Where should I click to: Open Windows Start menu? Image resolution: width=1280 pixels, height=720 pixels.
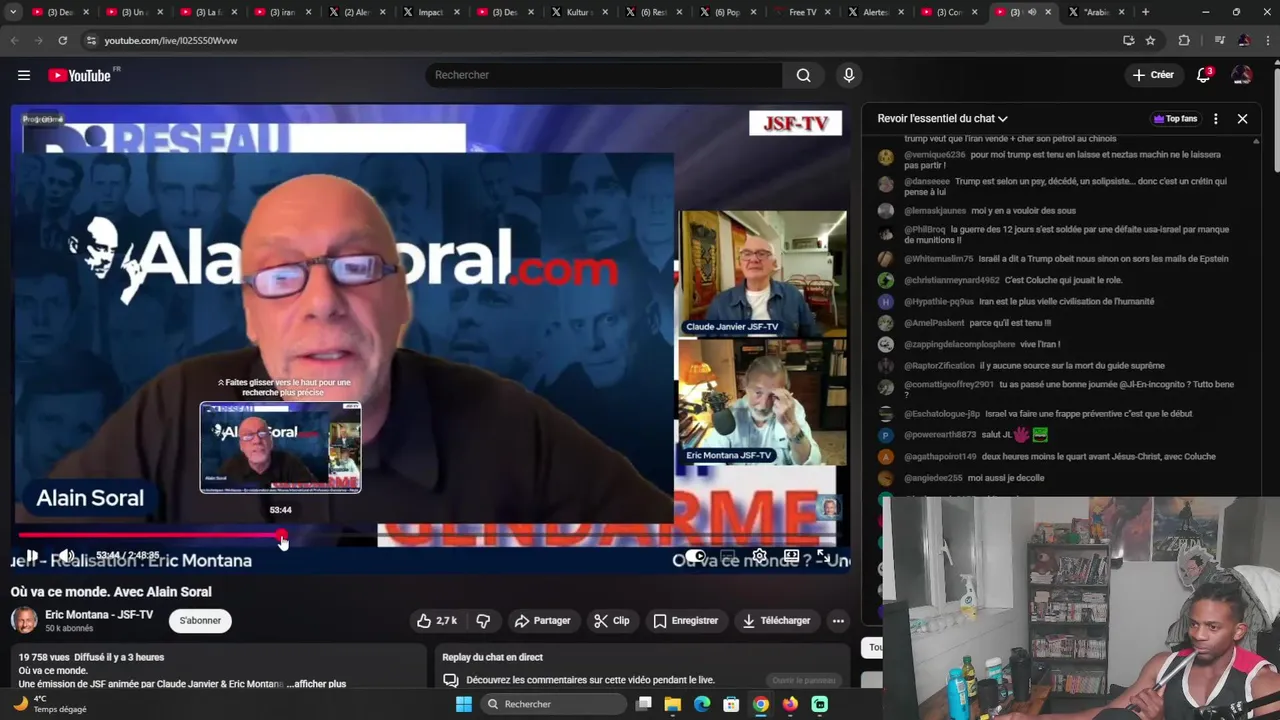coord(463,704)
